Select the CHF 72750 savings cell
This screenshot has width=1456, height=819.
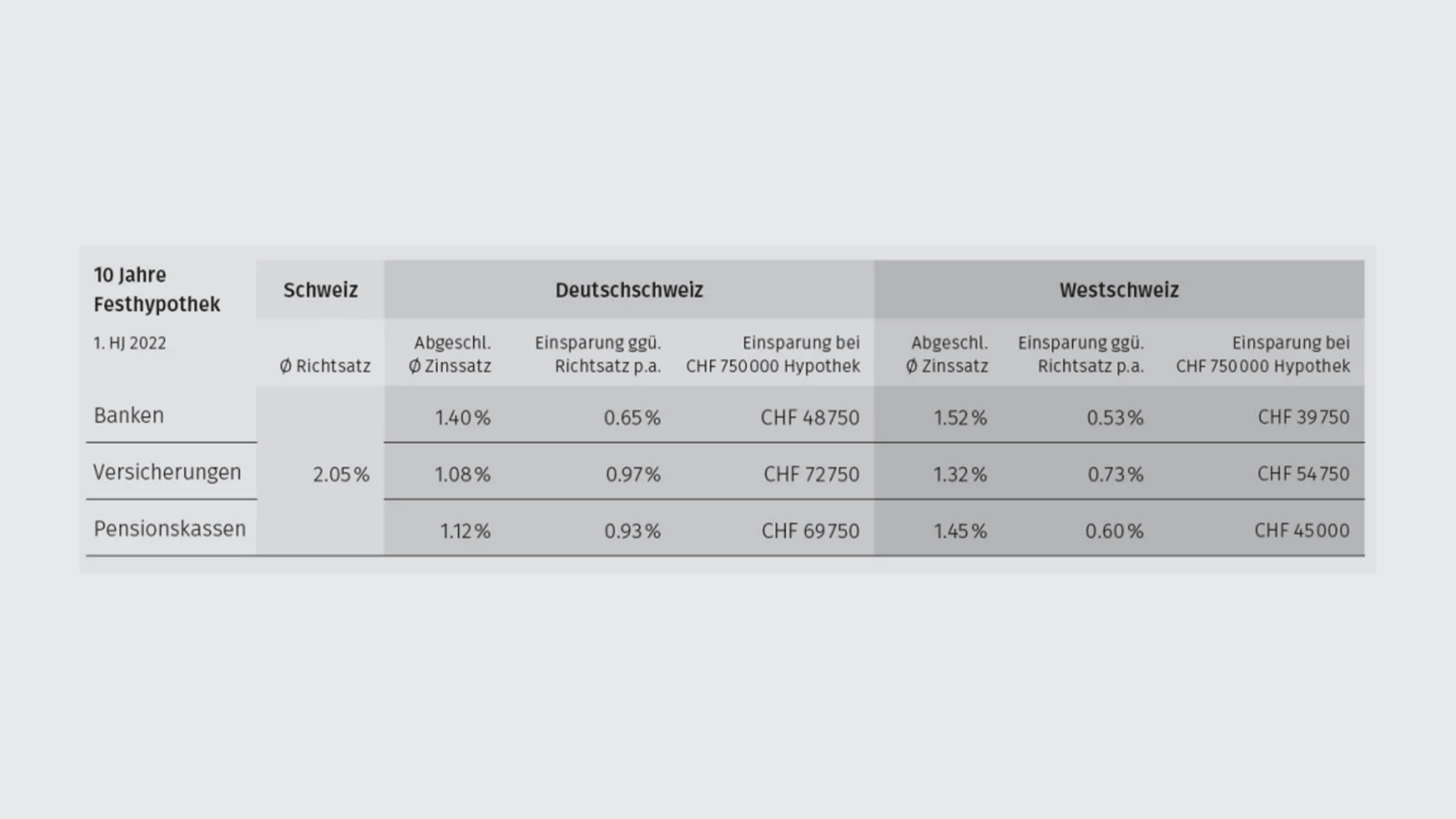tap(811, 475)
